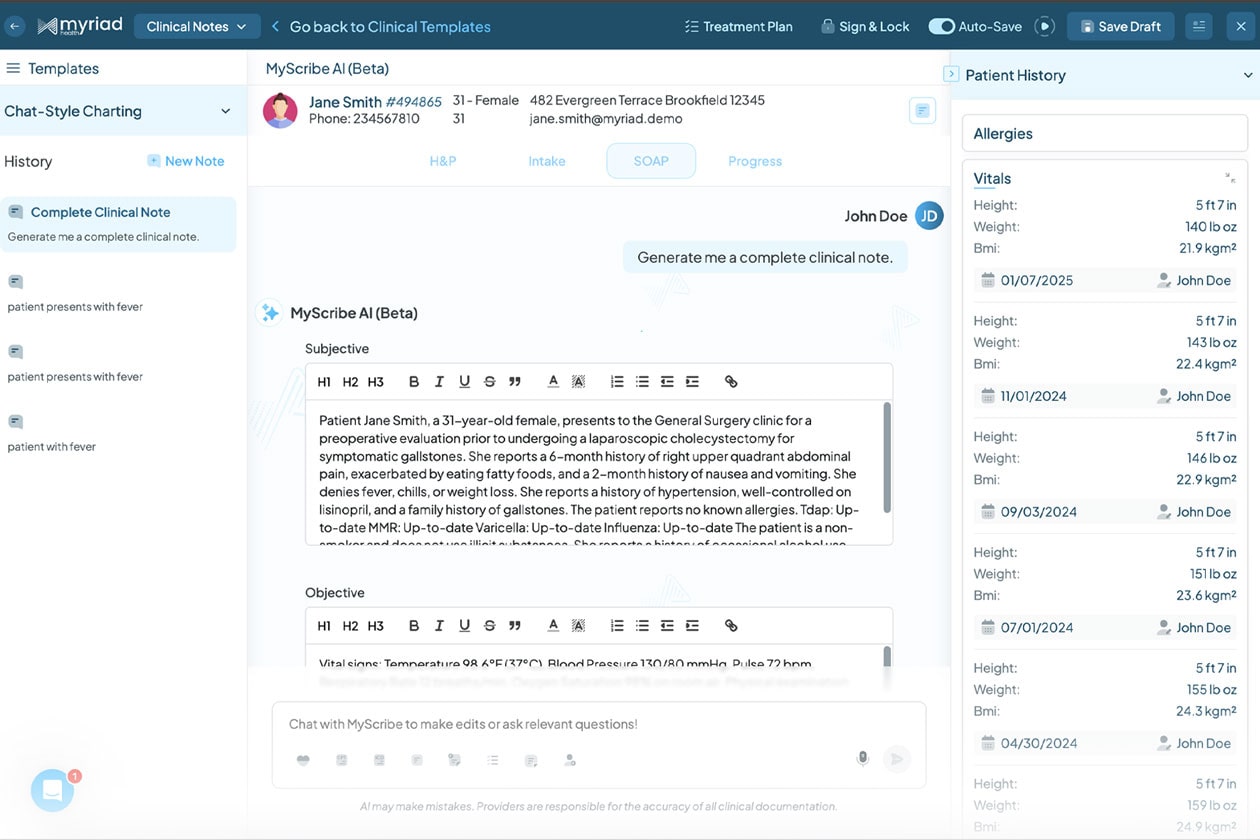
Task: Toggle bold in Subjective editor toolbar
Action: pos(414,382)
